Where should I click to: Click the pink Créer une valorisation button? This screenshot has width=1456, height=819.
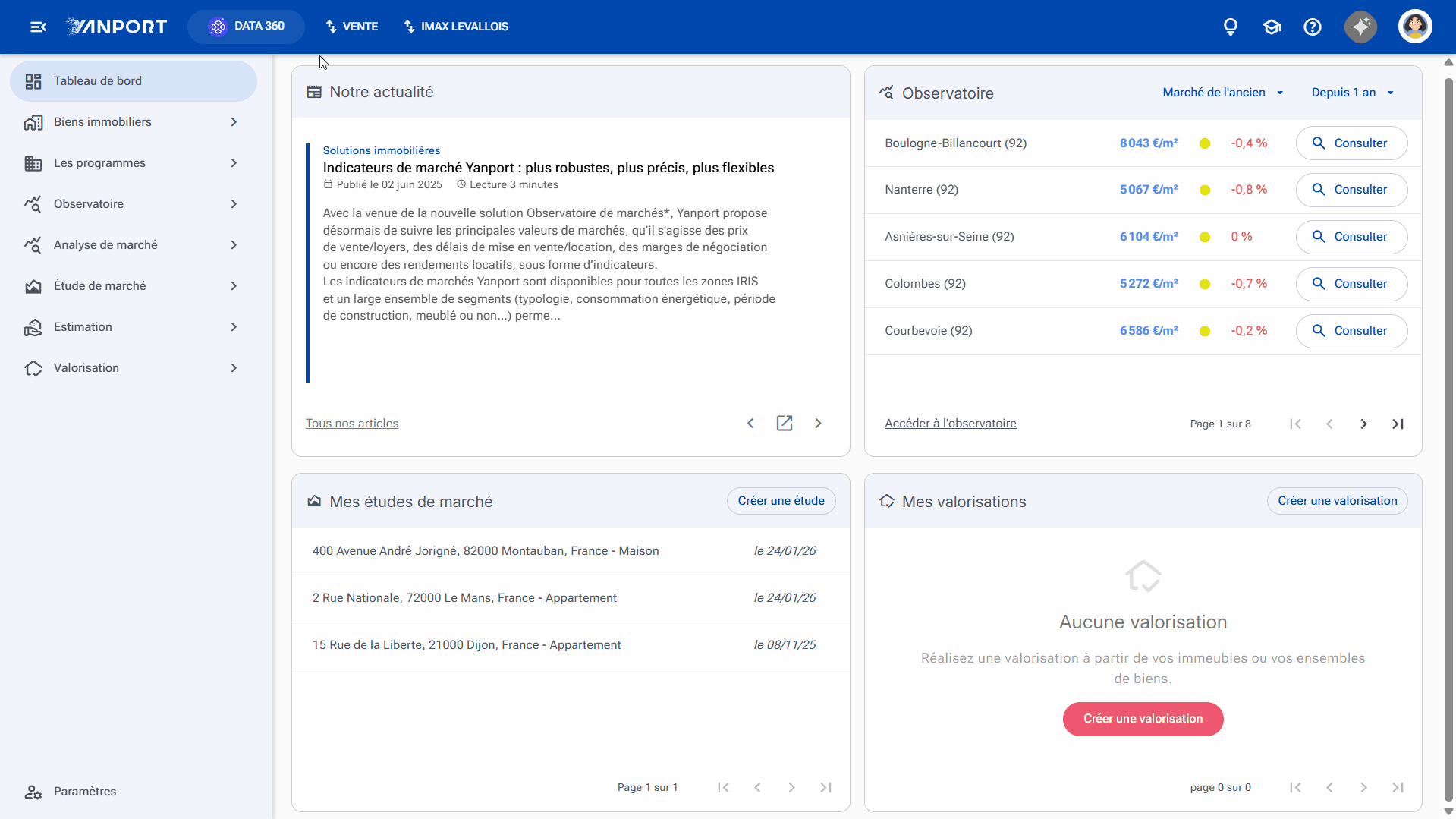1143,719
